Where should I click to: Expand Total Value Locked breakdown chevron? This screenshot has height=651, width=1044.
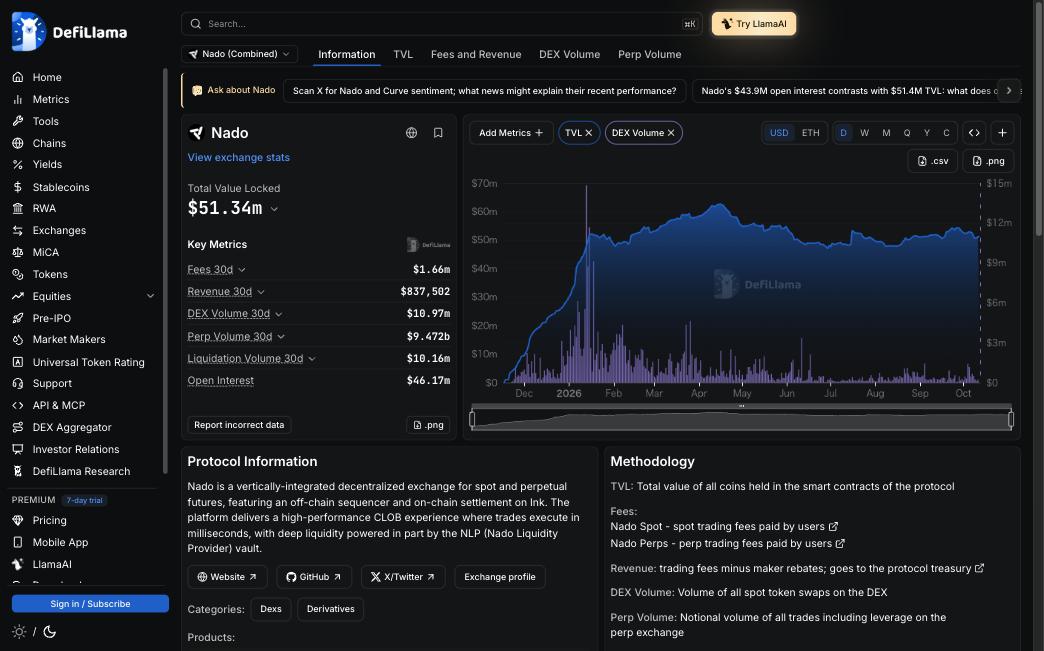tap(274, 209)
